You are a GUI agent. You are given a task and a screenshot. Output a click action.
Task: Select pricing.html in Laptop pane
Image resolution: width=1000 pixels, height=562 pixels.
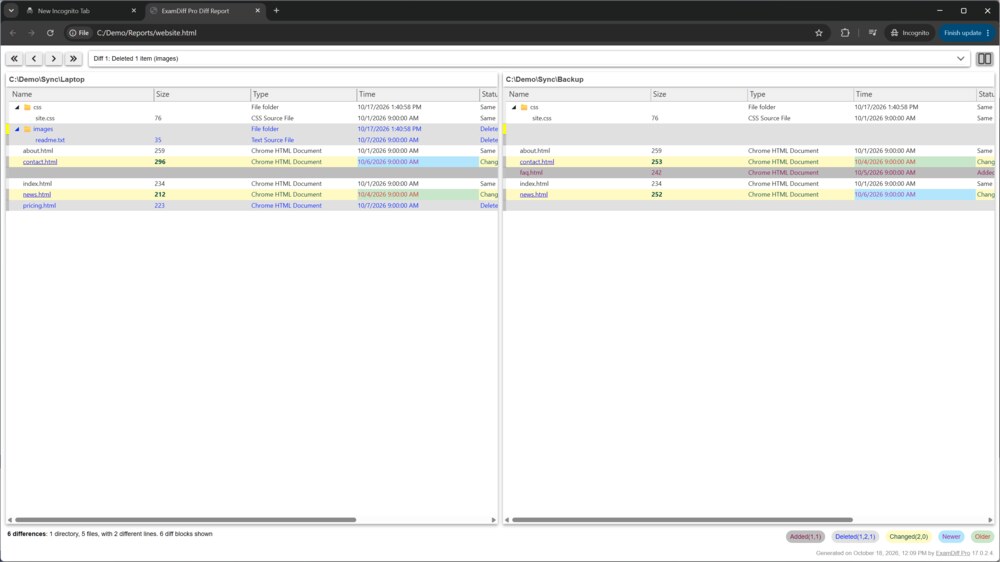point(39,205)
